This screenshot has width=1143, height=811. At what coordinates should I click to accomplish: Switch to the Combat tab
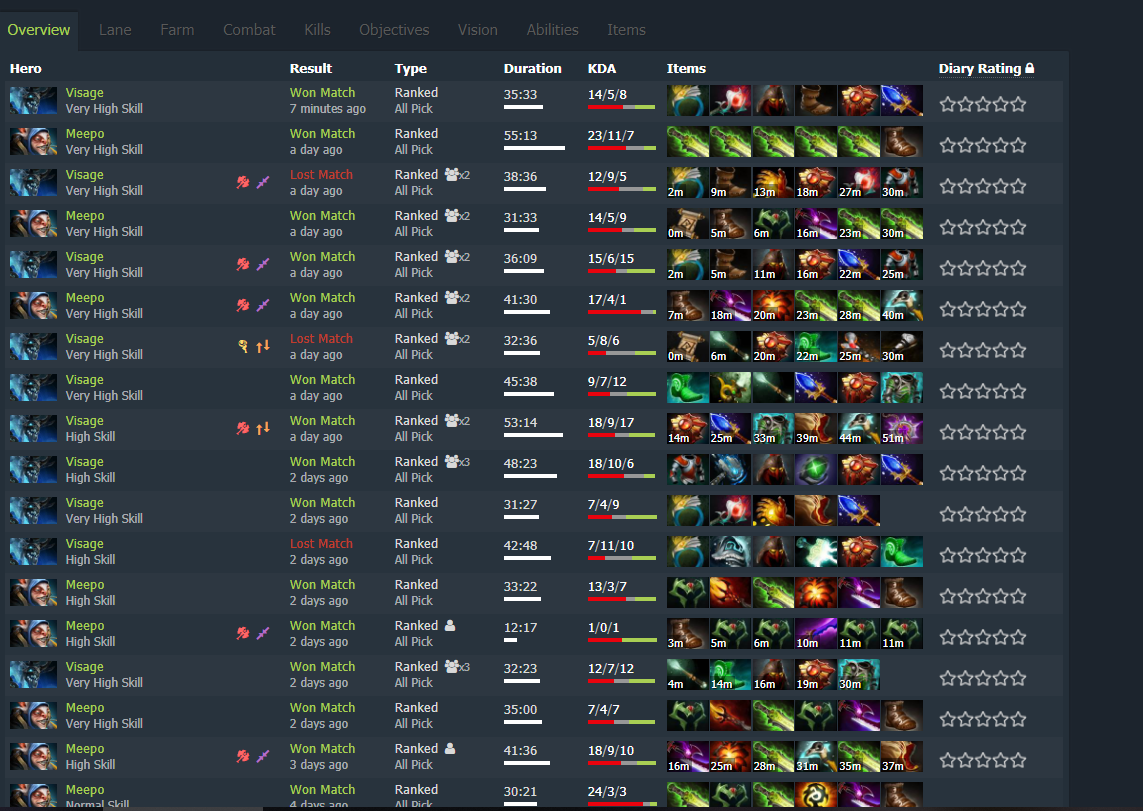(x=249, y=30)
